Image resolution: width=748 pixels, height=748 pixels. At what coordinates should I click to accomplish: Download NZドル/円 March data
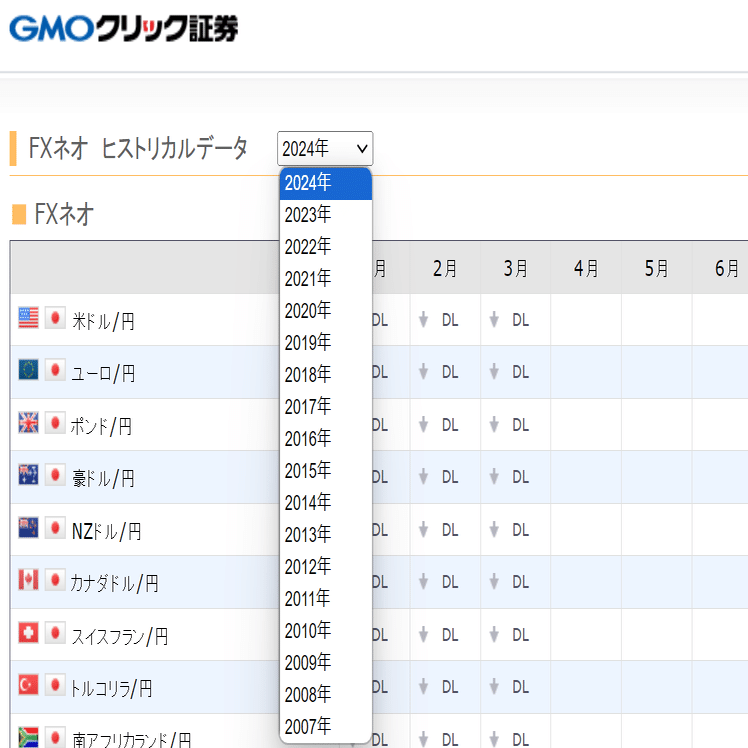[509, 530]
